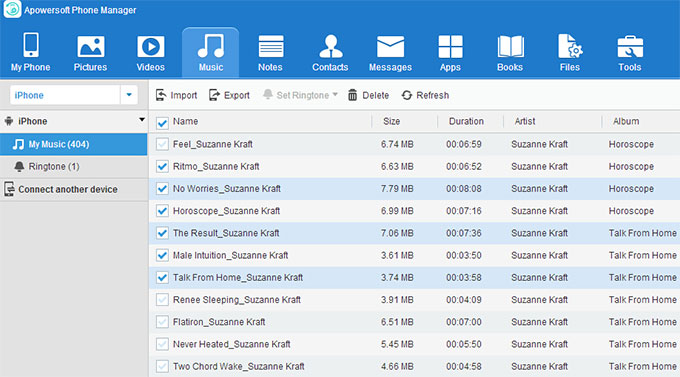Open the My Phone section
Image resolution: width=680 pixels, height=377 pixels.
pyautogui.click(x=30, y=52)
